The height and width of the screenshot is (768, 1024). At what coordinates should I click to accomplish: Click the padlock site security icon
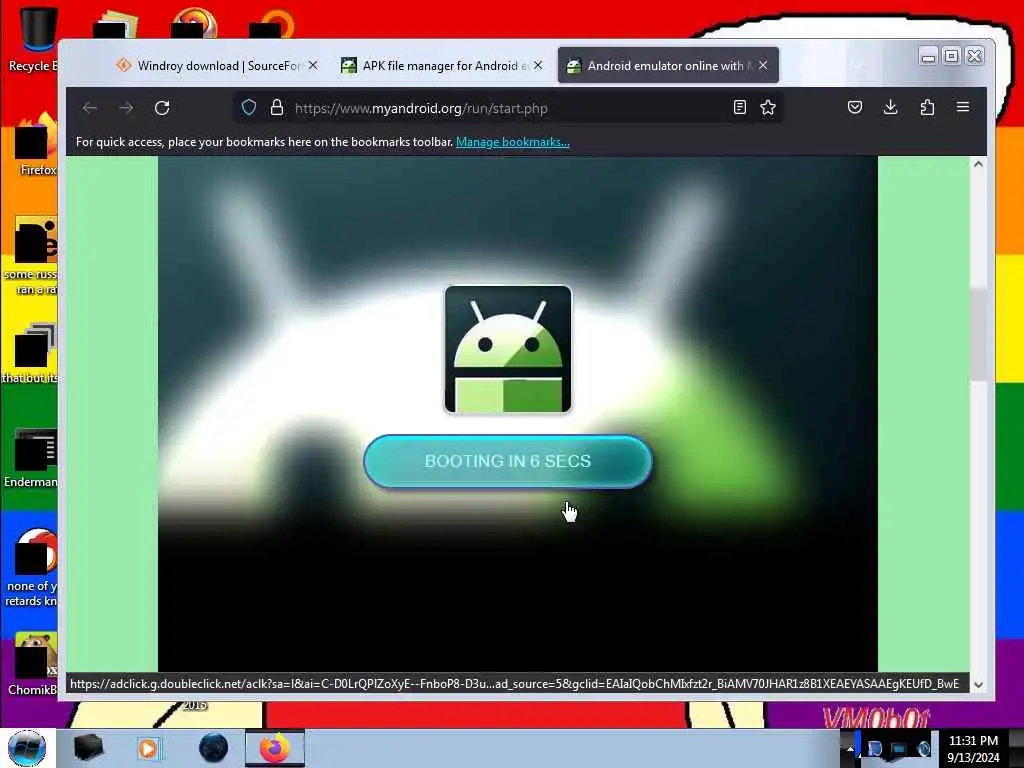(277, 108)
